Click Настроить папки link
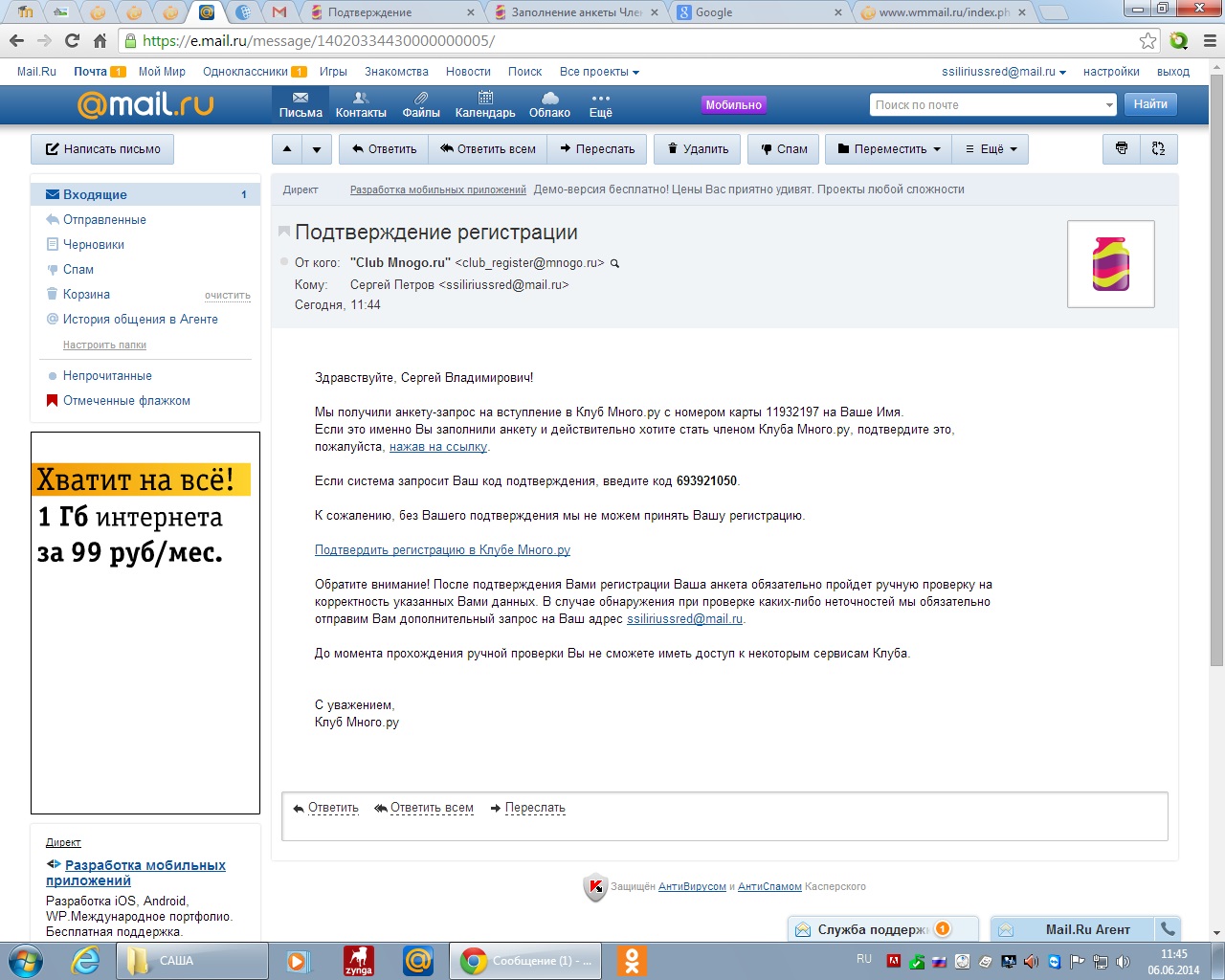 104,345
